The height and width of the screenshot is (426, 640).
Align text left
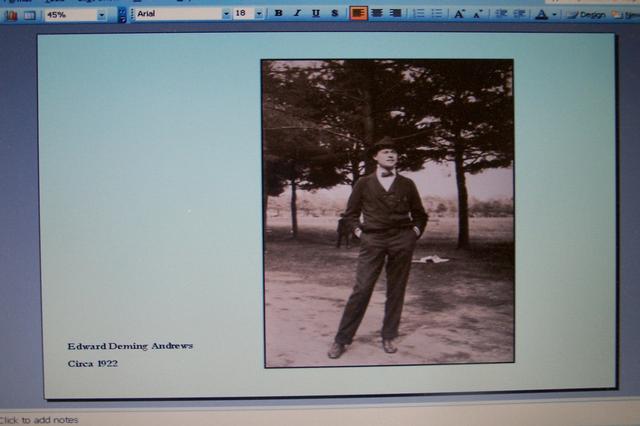358,13
